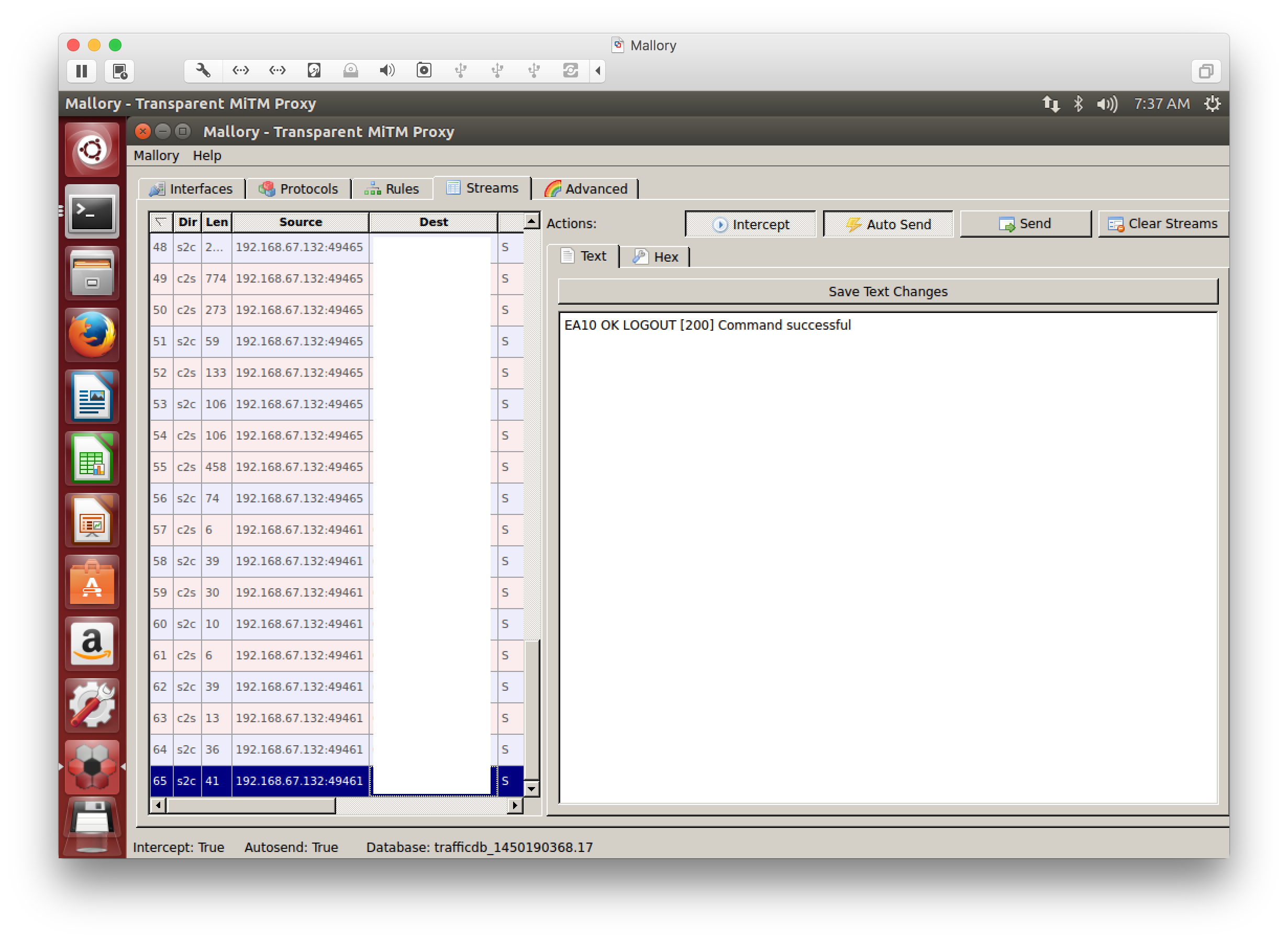Click the horizontal scroll left arrow
The width and height of the screenshot is (1288, 942).
pyautogui.click(x=158, y=805)
